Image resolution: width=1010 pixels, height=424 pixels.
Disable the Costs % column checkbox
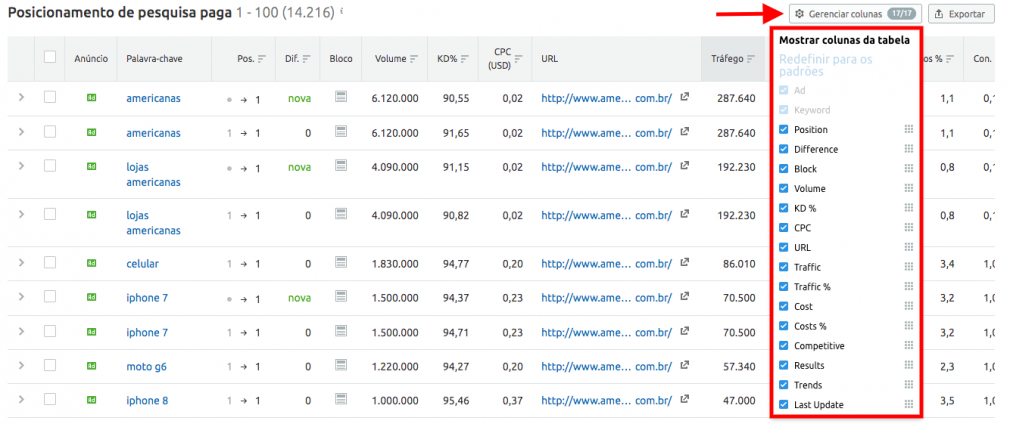783,325
